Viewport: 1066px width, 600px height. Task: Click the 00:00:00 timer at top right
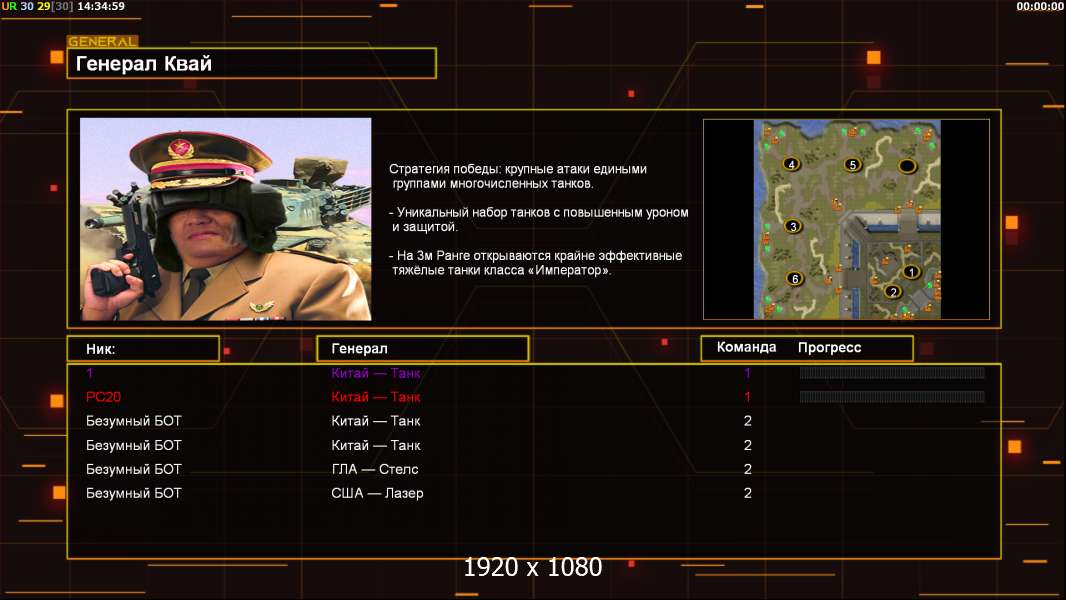coord(1039,6)
